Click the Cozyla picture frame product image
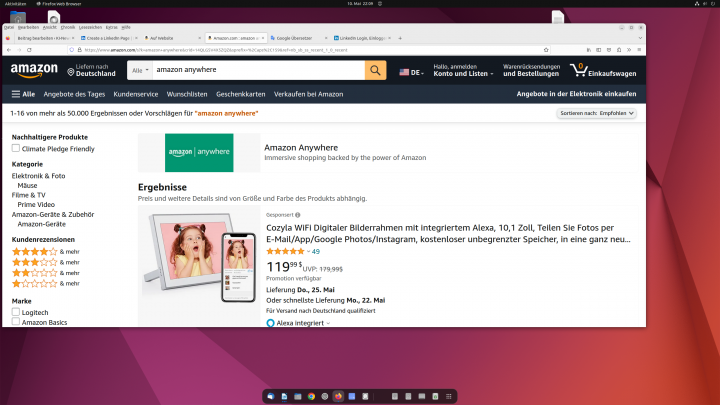Screen dimensions: 720x405 tap(199, 259)
